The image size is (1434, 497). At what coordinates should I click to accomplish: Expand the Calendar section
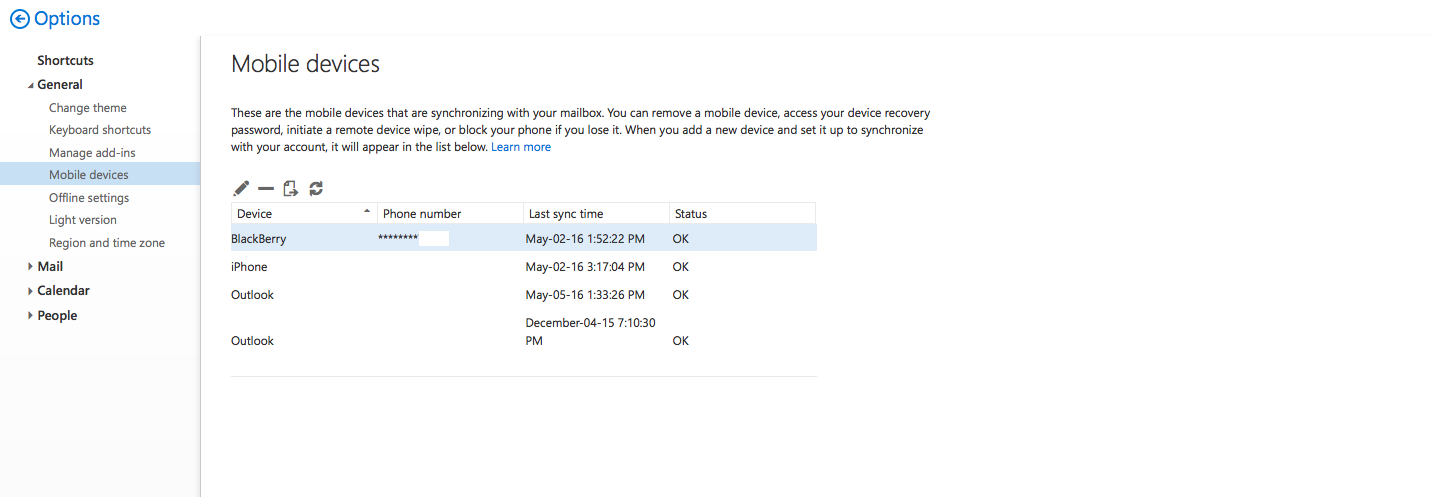pyautogui.click(x=31, y=291)
